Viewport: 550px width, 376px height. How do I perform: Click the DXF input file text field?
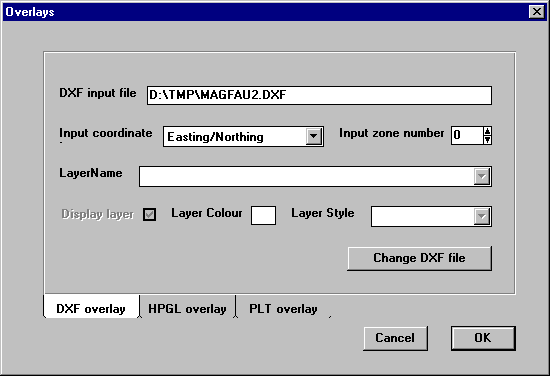tap(319, 95)
